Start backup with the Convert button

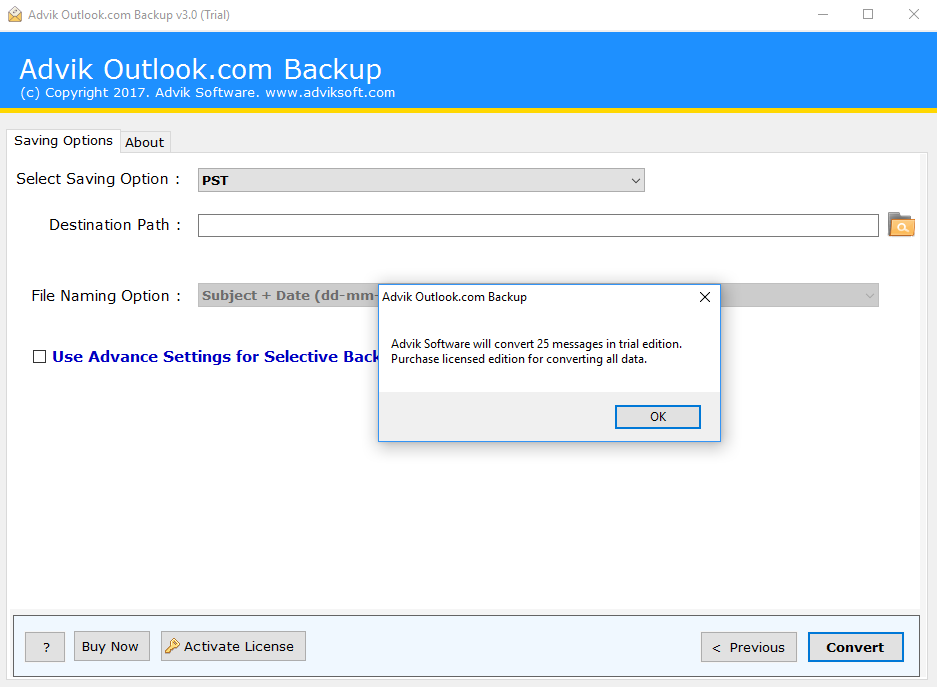coord(855,647)
